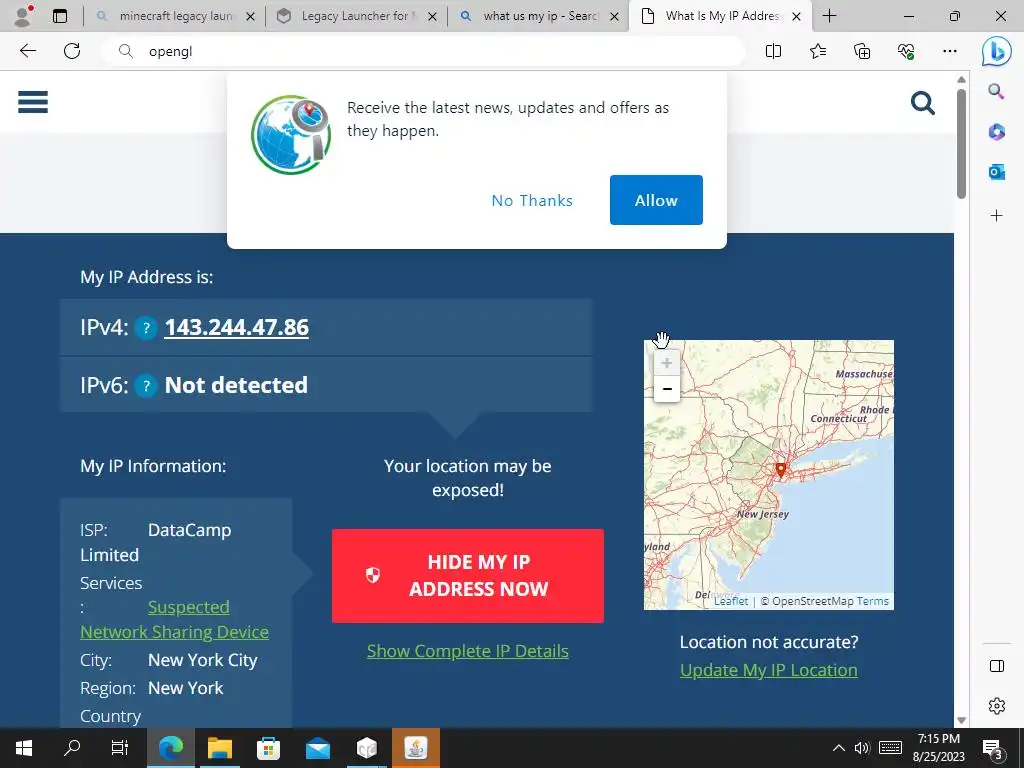
Task: Close the Legacy Launcher tab
Action: point(432,16)
